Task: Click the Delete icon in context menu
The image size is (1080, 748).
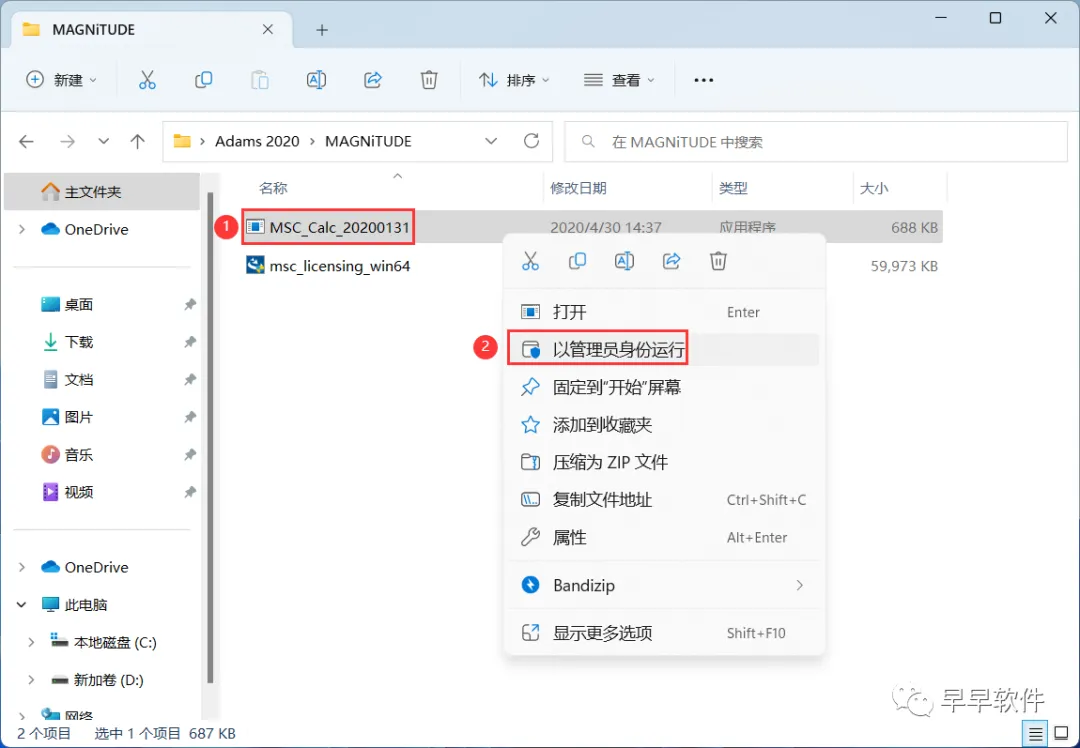Action: click(x=718, y=261)
